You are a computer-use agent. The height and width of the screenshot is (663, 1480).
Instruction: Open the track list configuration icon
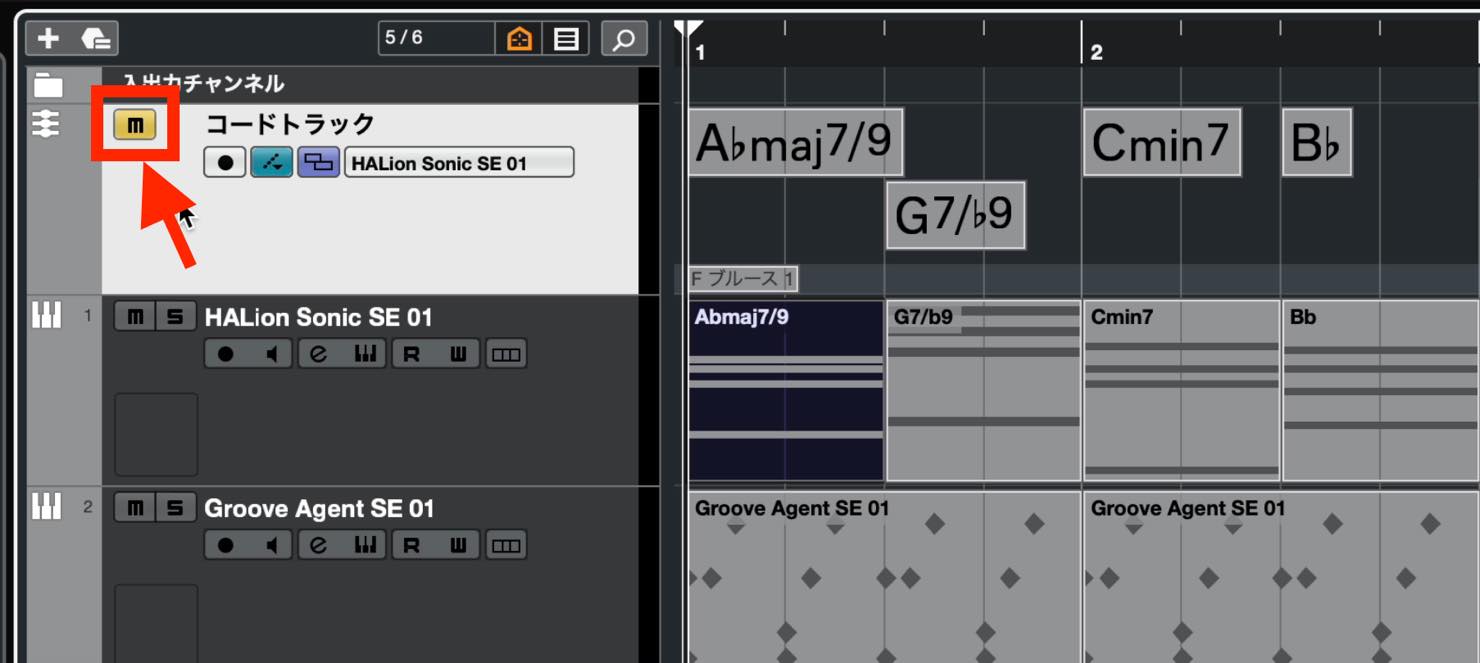[566, 39]
